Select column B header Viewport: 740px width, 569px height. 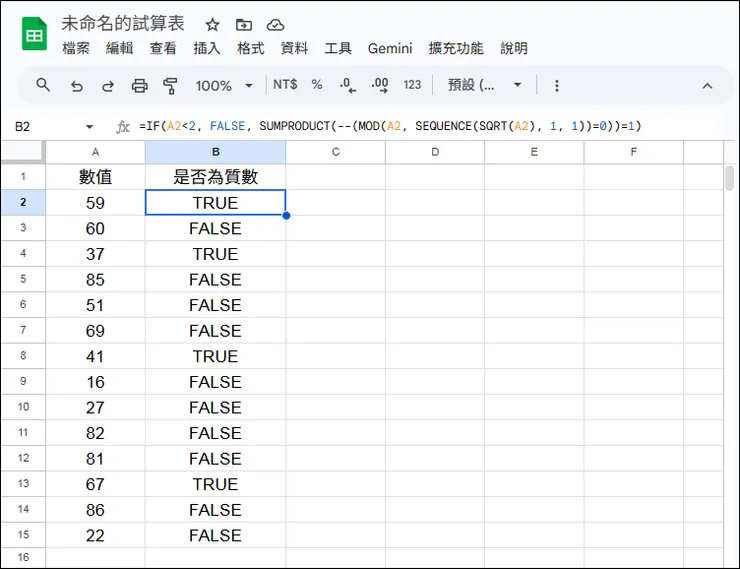[216, 152]
